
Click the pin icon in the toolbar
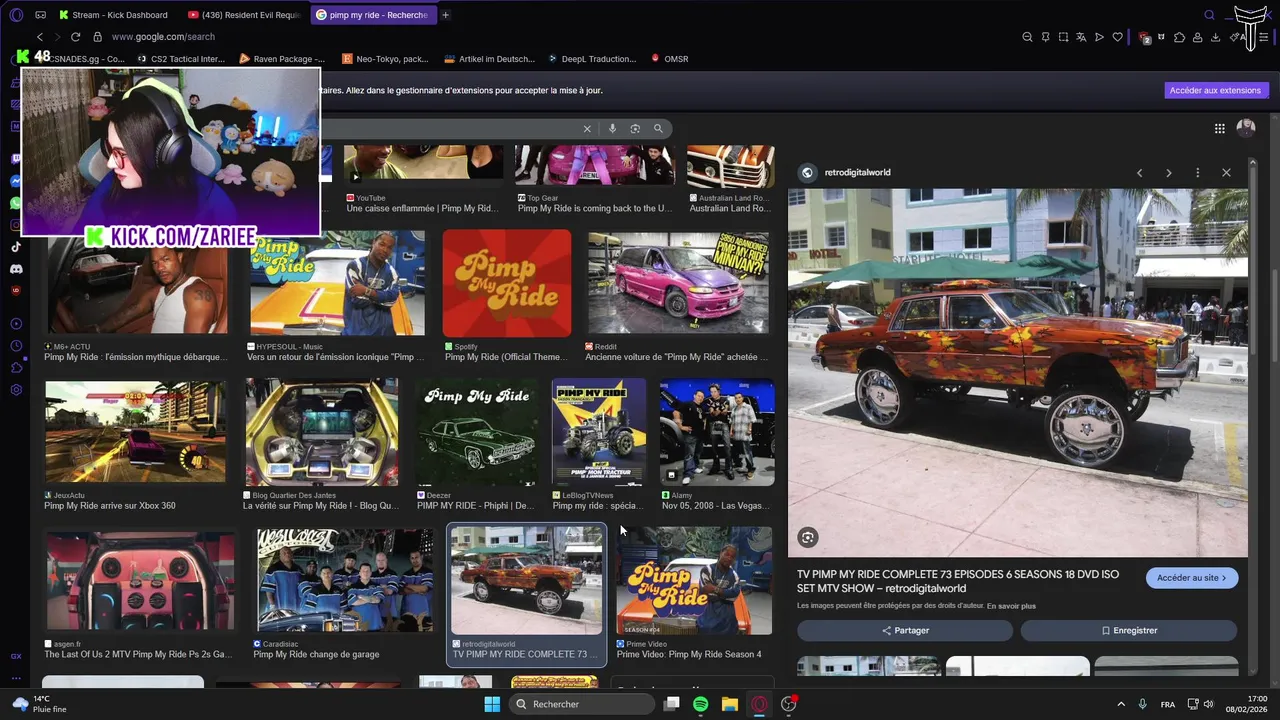coord(1045,37)
